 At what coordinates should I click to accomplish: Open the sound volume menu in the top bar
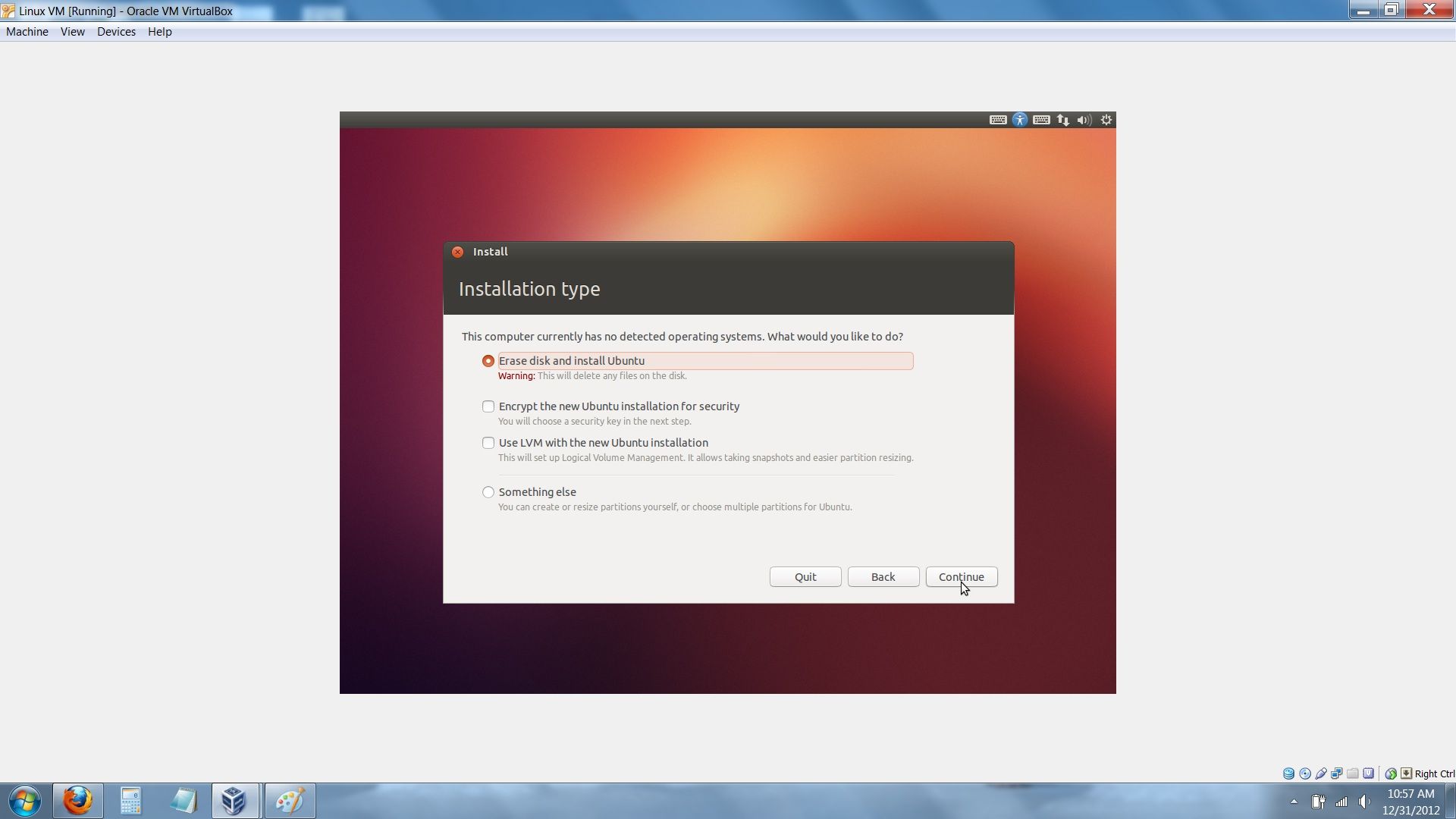(1084, 120)
